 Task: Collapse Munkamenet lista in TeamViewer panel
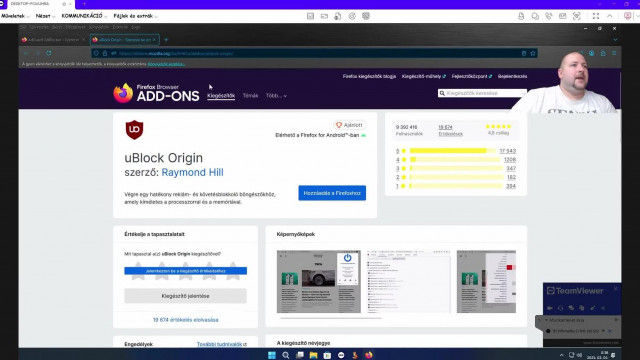coord(546,320)
